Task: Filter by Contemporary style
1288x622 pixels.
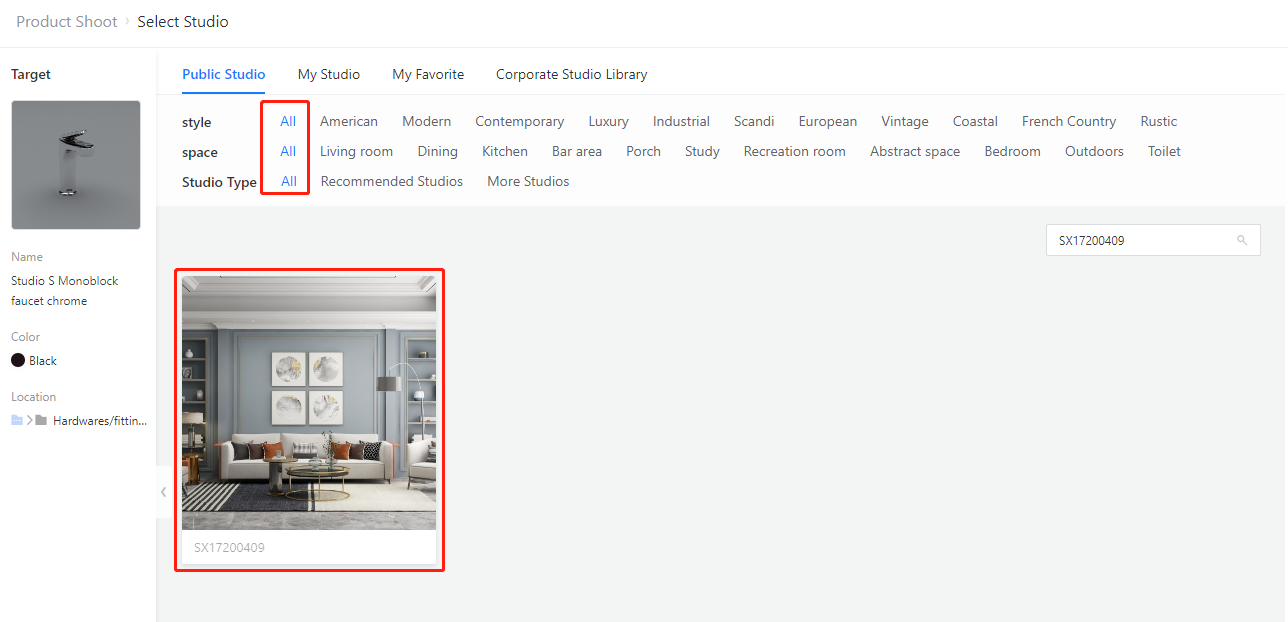Action: pyautogui.click(x=520, y=121)
